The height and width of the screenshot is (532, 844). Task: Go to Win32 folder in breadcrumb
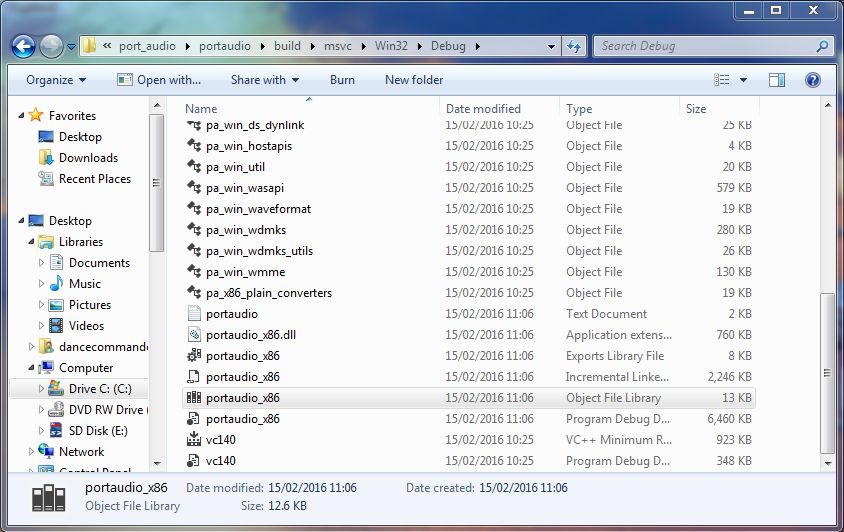[x=391, y=46]
